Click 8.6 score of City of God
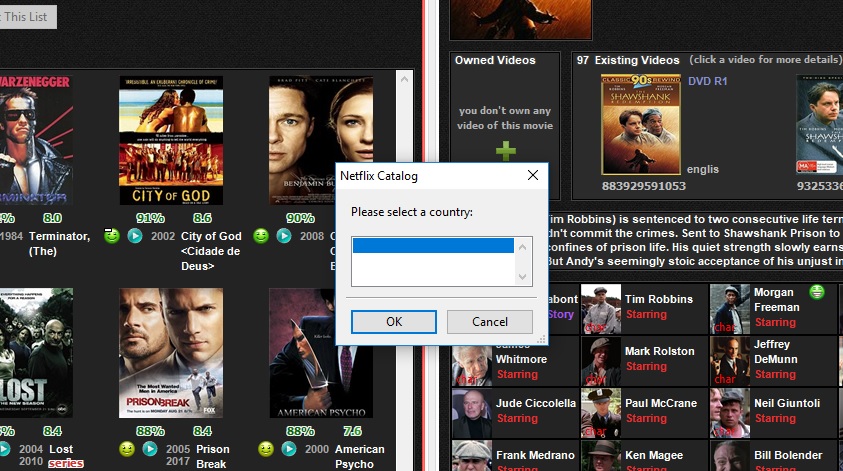 pyautogui.click(x=202, y=218)
